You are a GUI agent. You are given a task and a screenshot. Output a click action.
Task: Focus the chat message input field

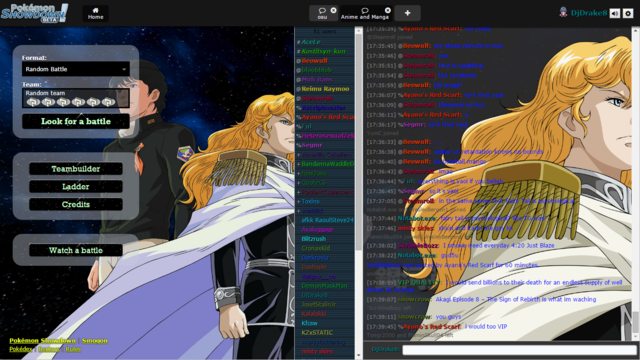(520, 349)
